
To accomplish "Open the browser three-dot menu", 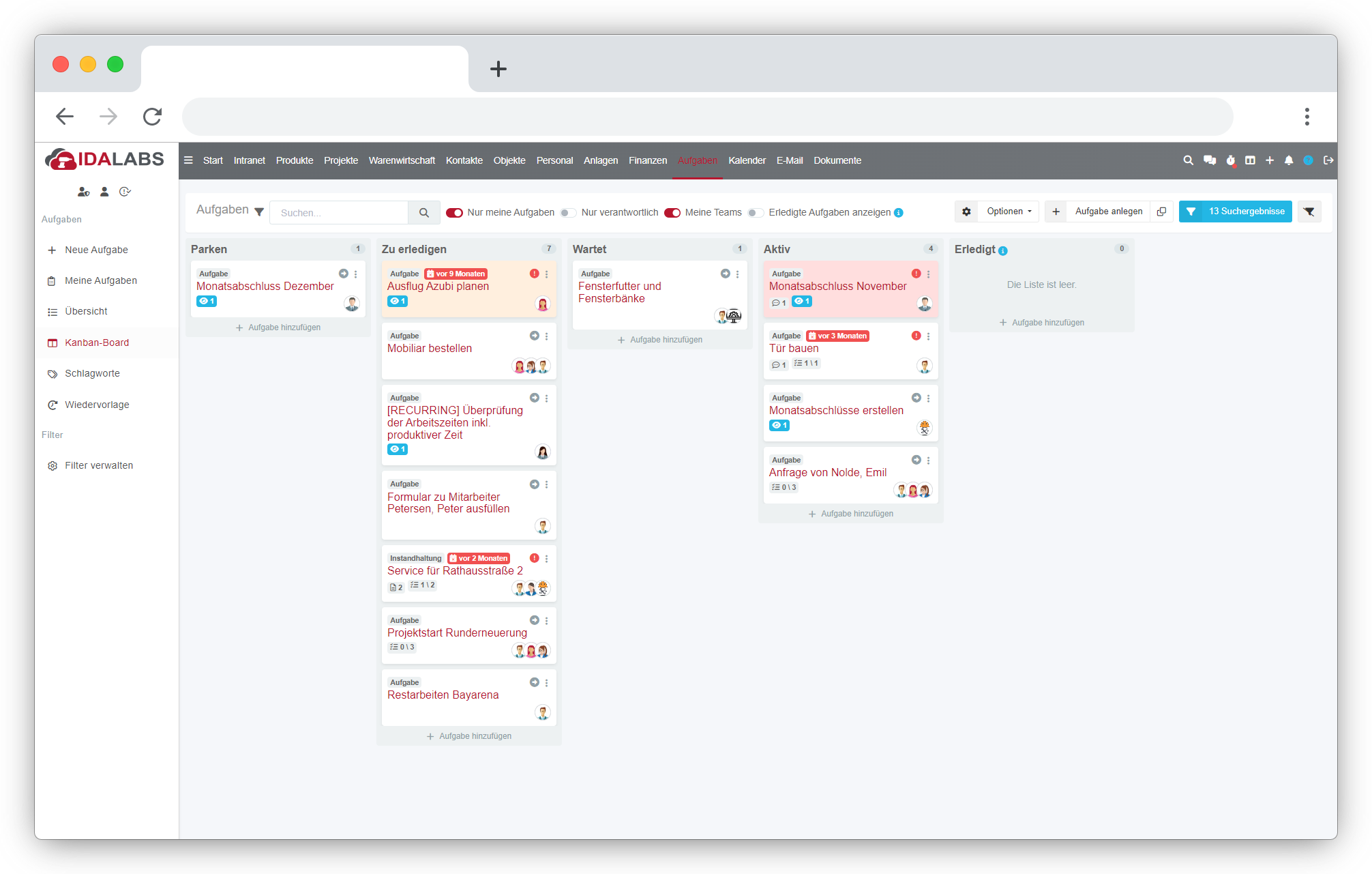I will (x=1307, y=117).
